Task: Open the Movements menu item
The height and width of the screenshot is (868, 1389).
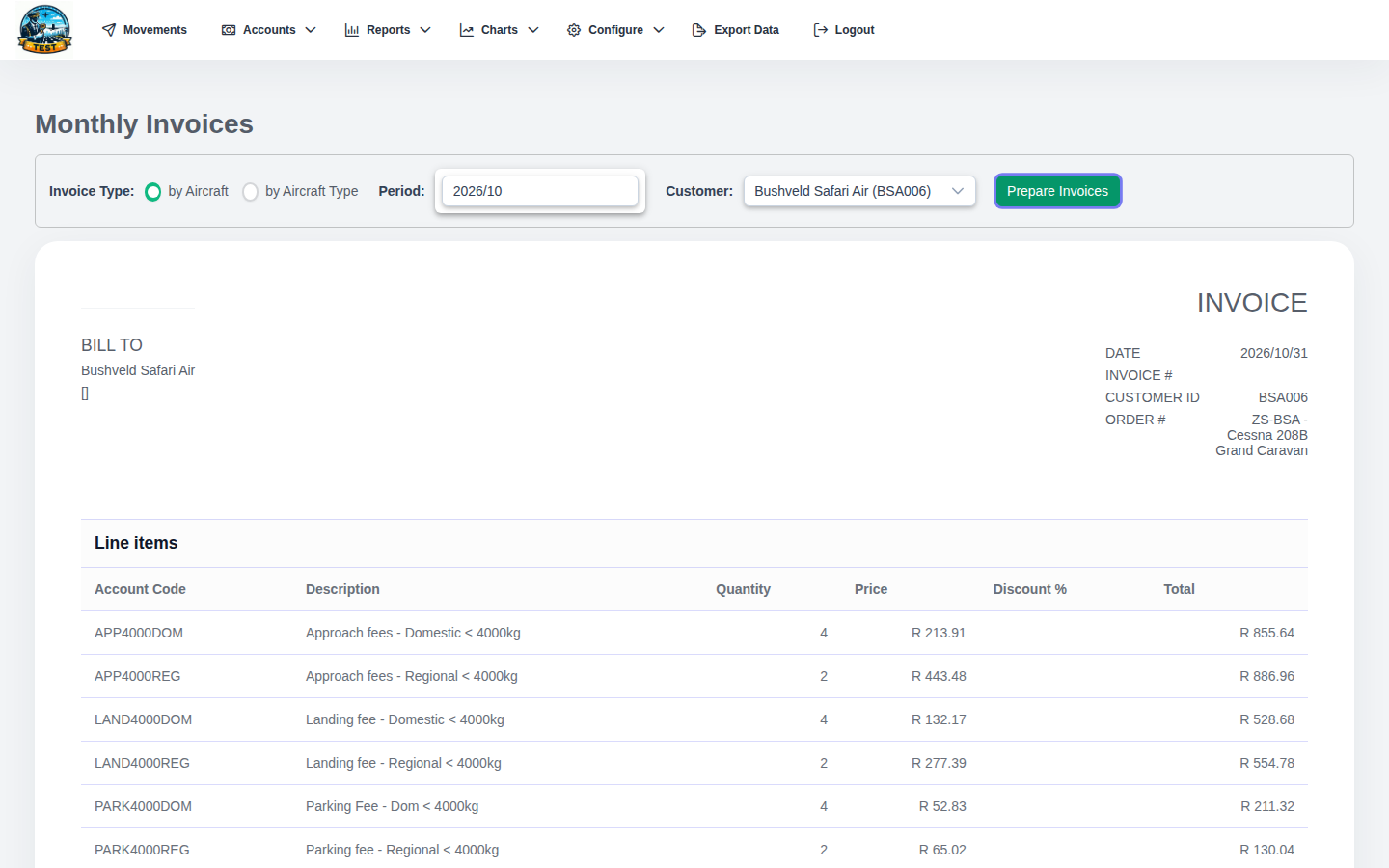Action: (155, 30)
